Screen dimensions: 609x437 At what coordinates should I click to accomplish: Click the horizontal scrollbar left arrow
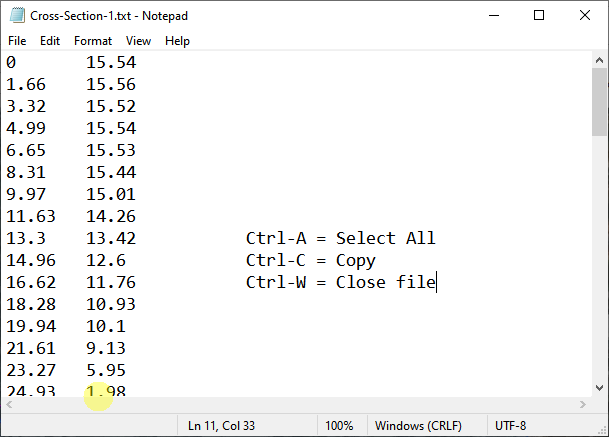[10, 404]
